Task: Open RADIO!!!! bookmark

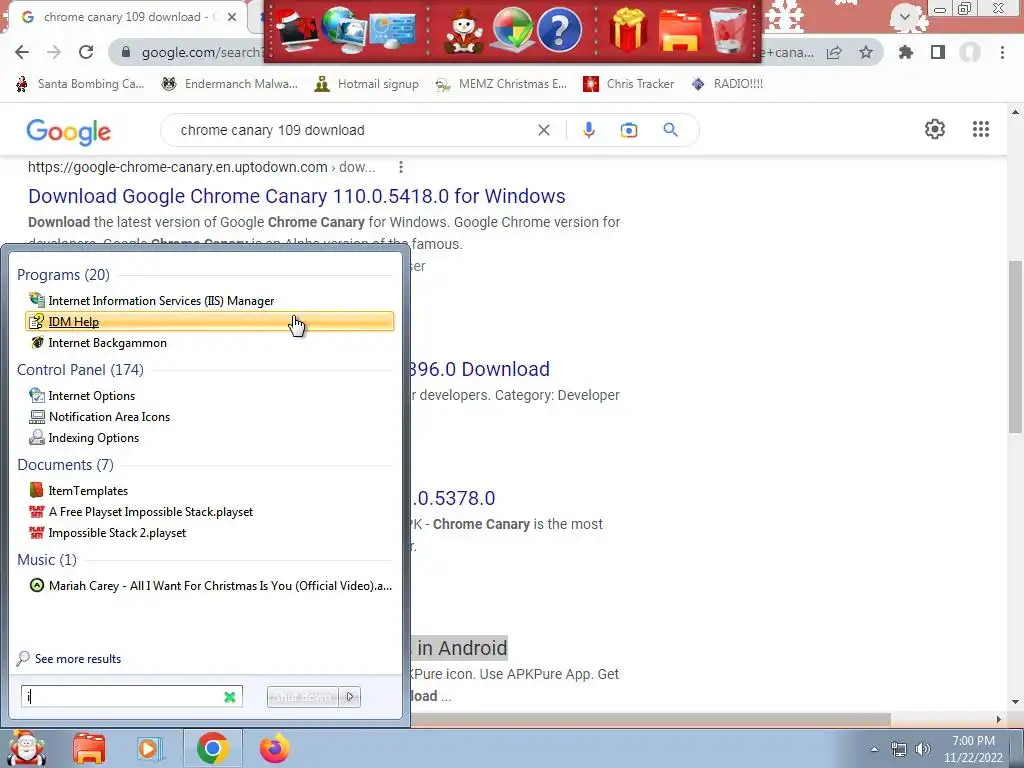Action: (x=727, y=84)
